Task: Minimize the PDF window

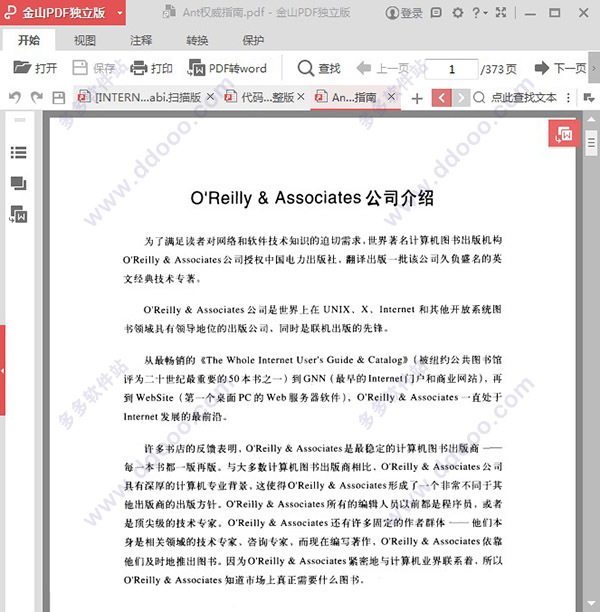Action: [530, 13]
